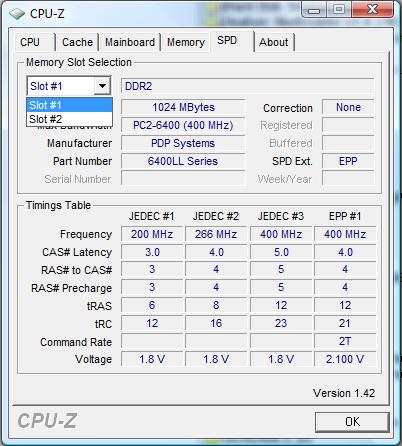Click the Memory Slot Selection group title
The height and width of the screenshot is (446, 402).
pyautogui.click(x=79, y=62)
